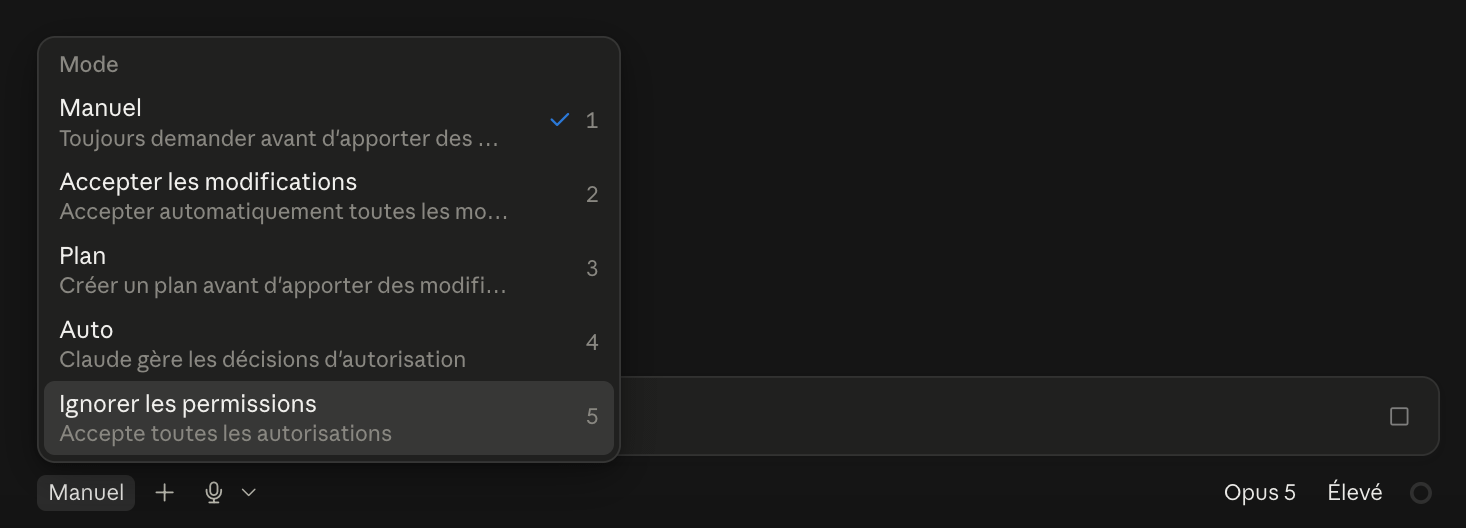1466x528 pixels.
Task: Choose Plan from the mode menu
Action: point(329,270)
